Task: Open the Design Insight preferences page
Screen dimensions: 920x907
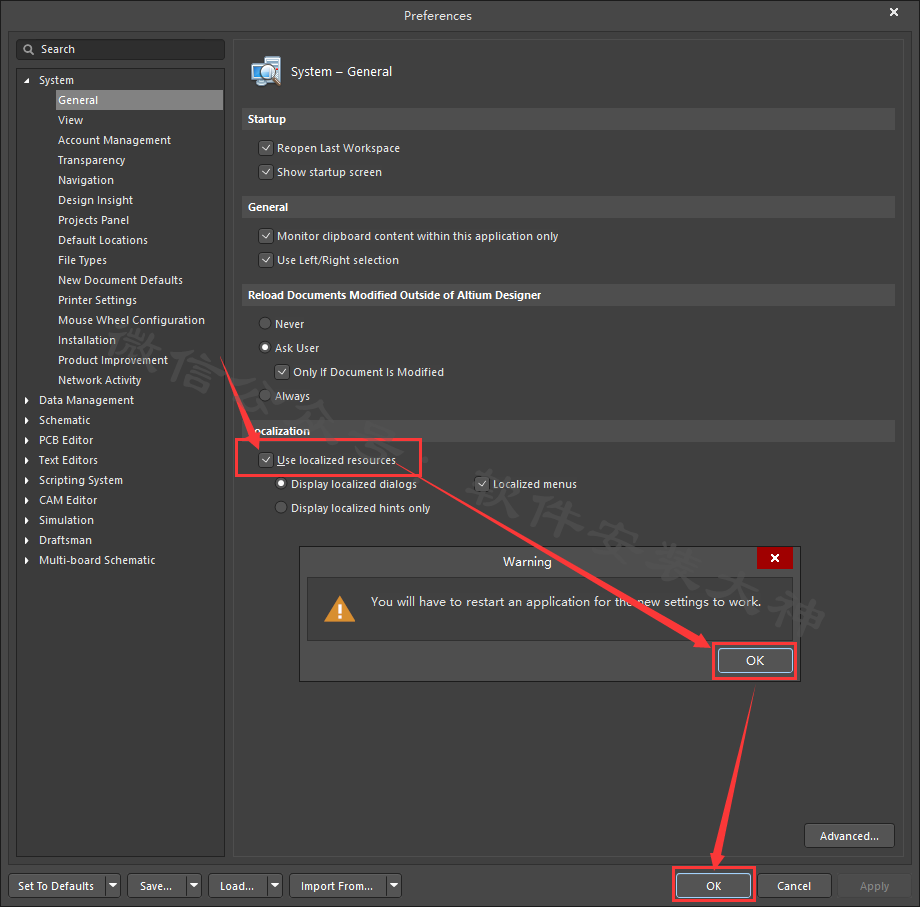Action: 95,200
